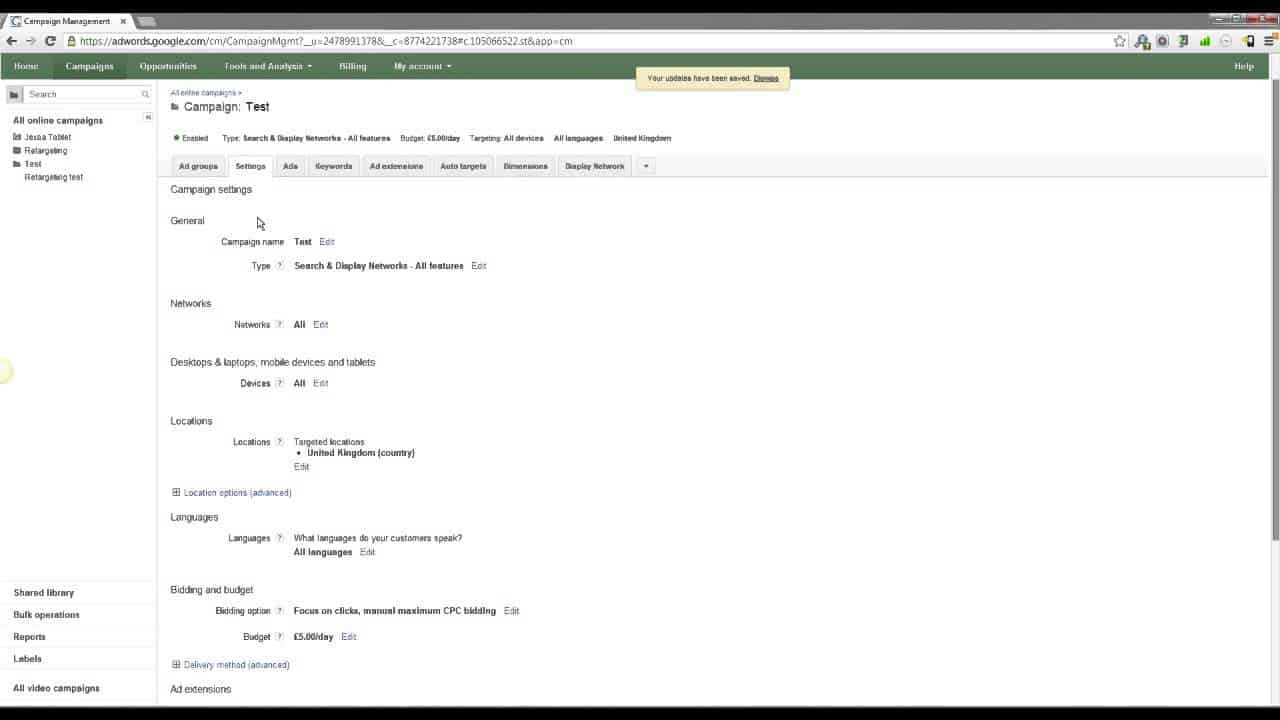
Task: Switch to the Display Network tab
Action: (x=595, y=166)
